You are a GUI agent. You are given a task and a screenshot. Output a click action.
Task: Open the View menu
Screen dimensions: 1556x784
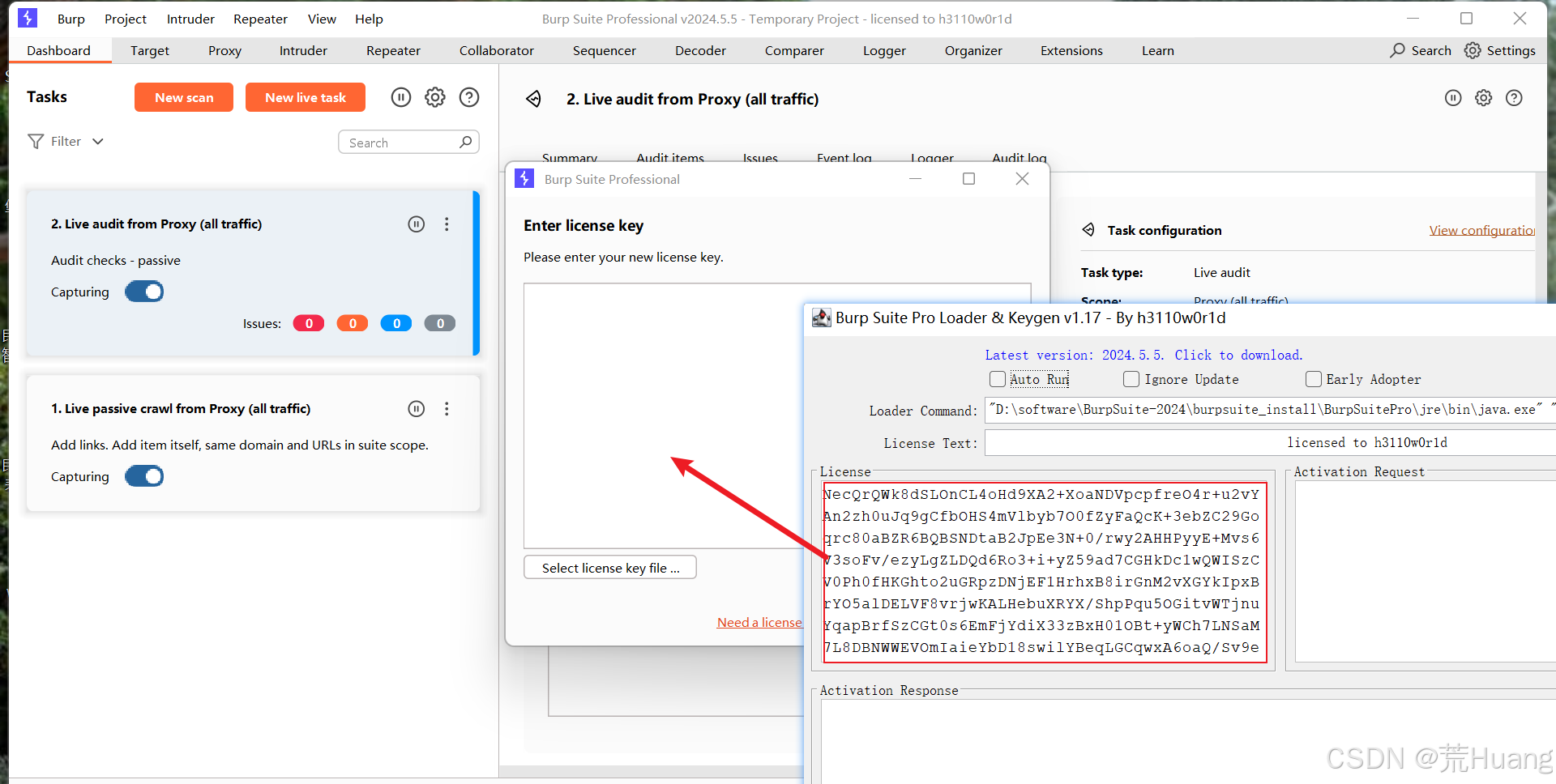coord(322,19)
